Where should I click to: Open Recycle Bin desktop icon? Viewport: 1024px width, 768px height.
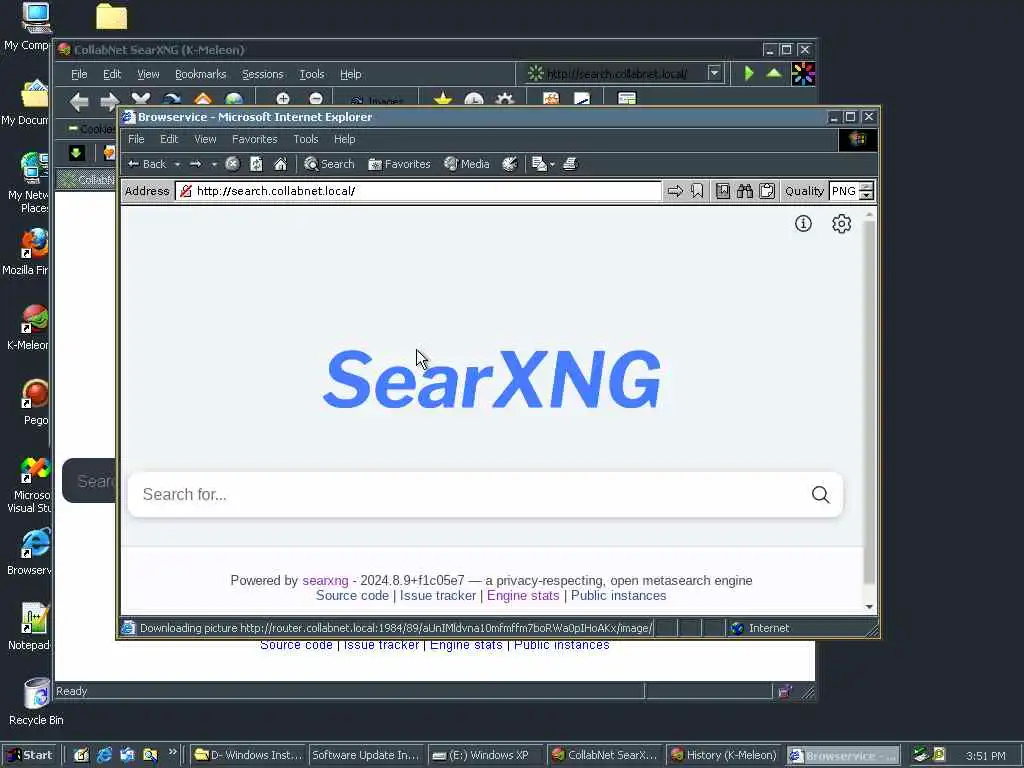point(36,701)
